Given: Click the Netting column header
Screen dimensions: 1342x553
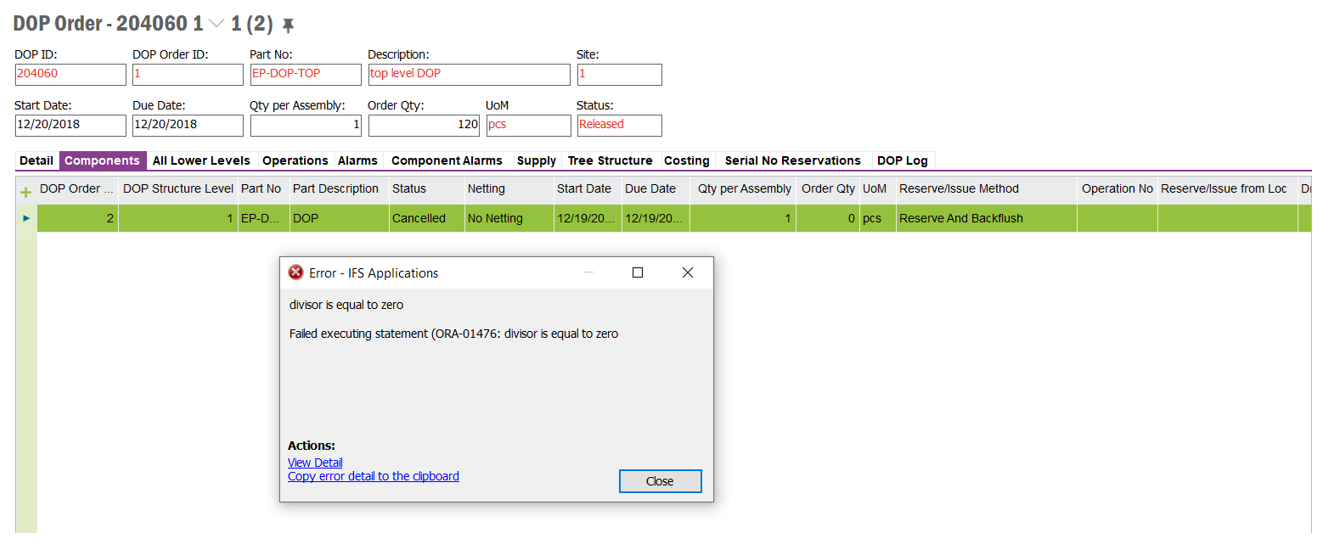Looking at the screenshot, I should (x=509, y=189).
